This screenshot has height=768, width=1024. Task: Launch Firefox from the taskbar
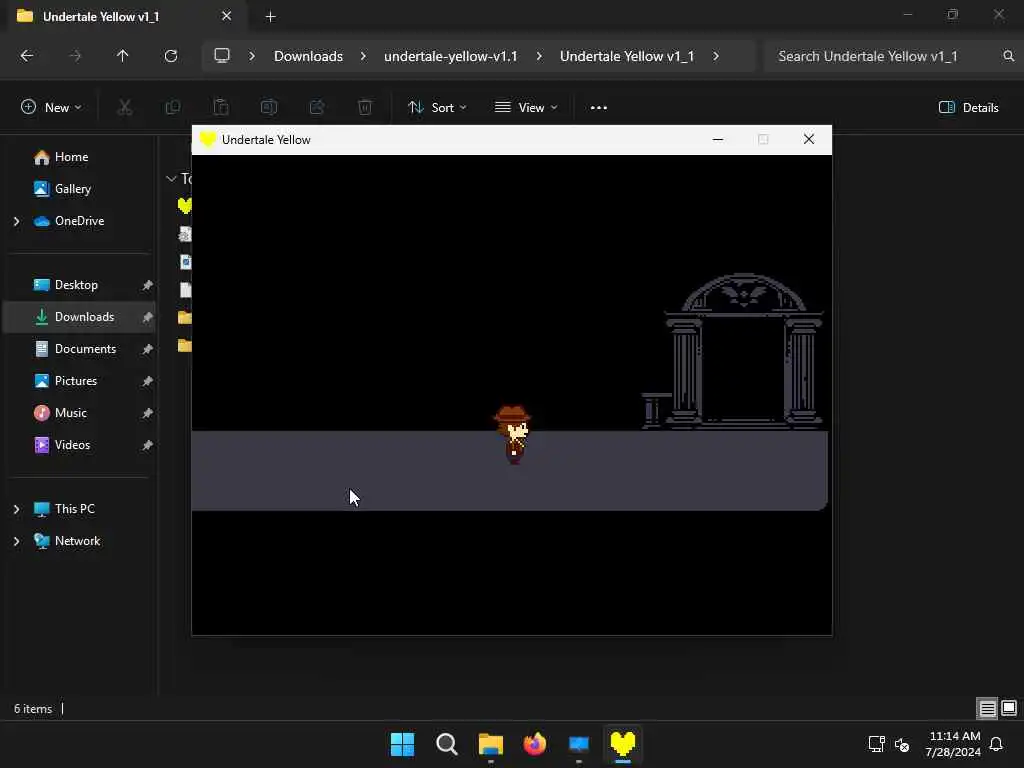coord(535,744)
